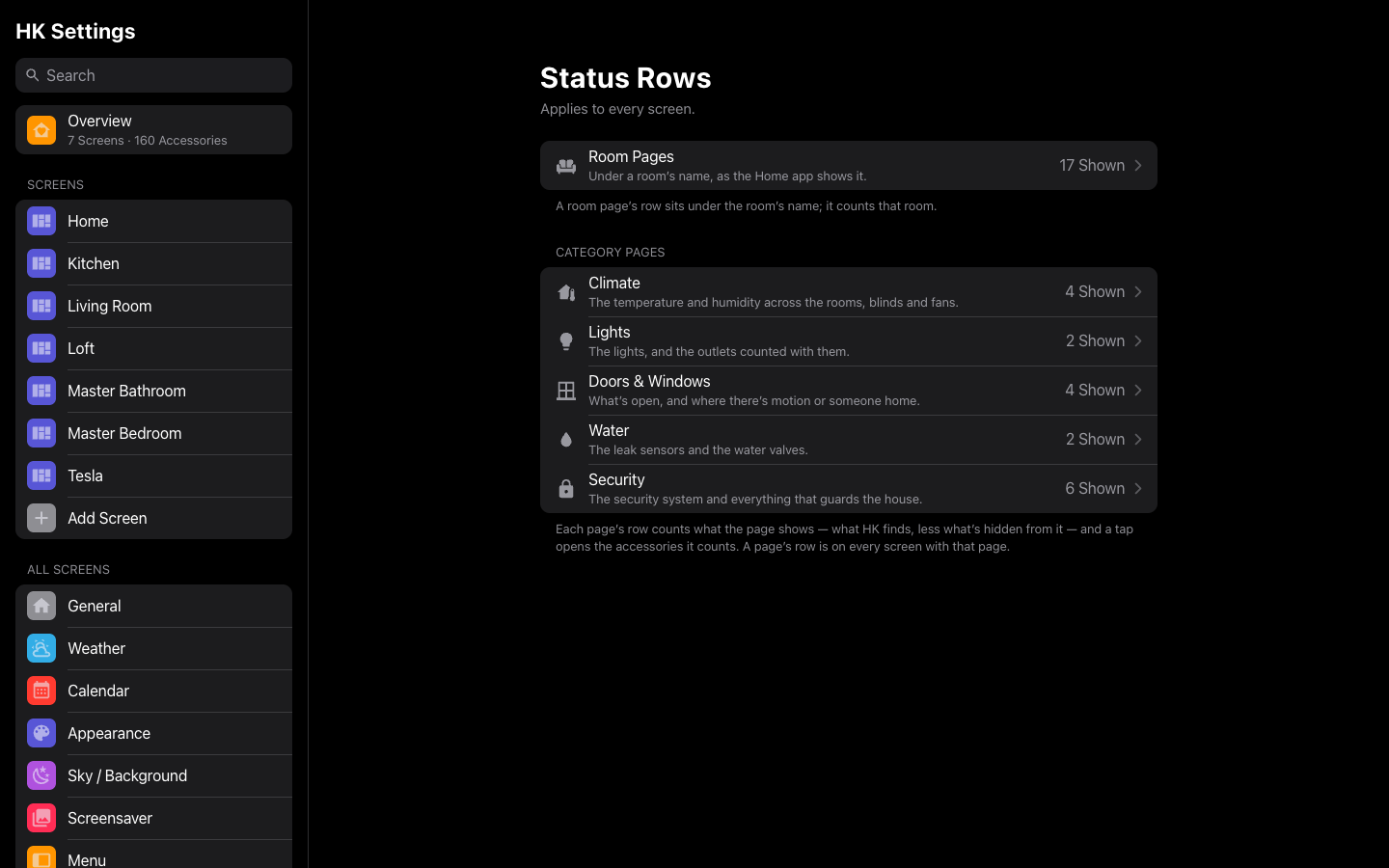Open Screensaver settings
Screen dimensions: 1389x868
pyautogui.click(x=153, y=818)
